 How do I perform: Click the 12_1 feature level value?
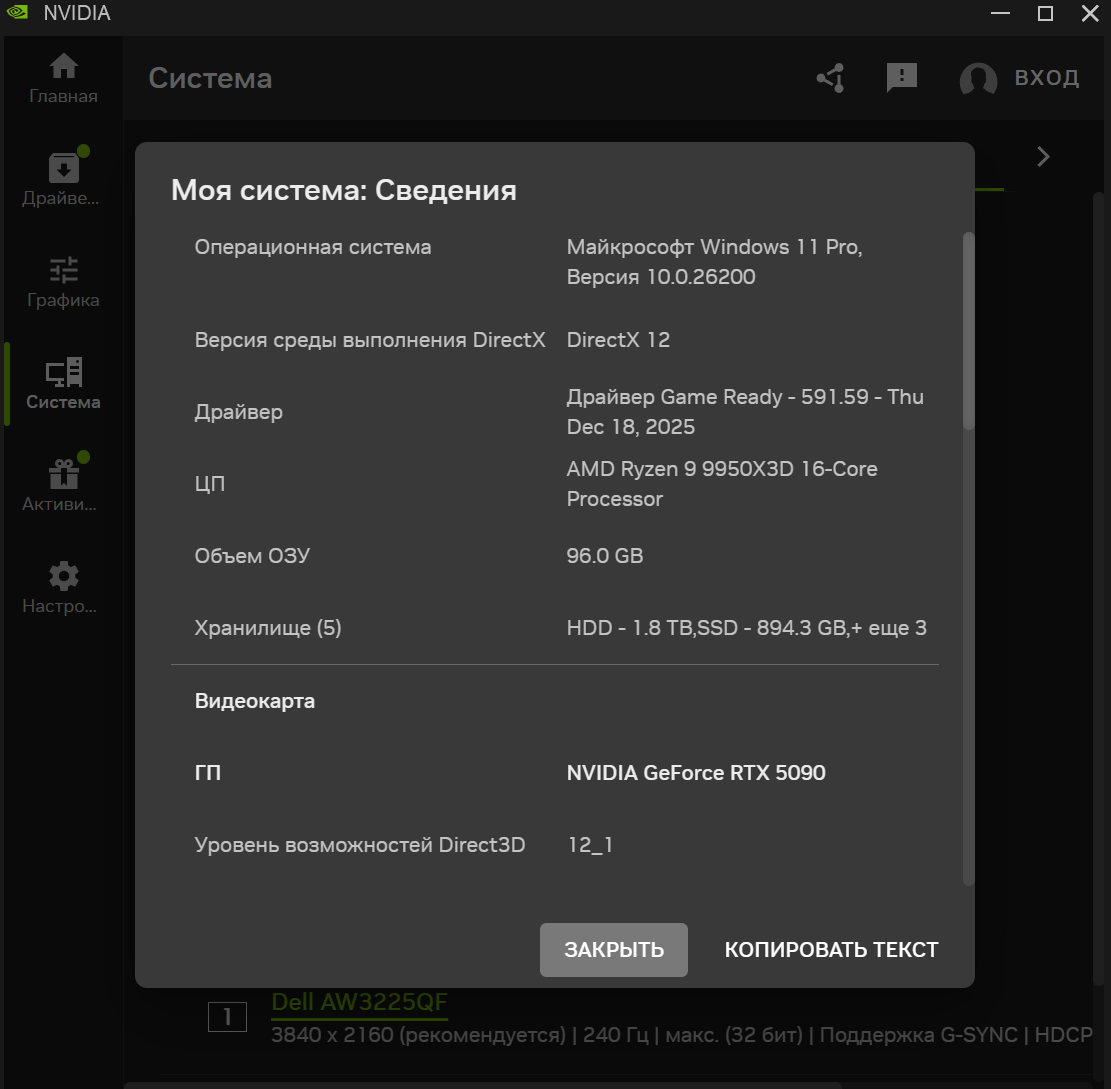[x=590, y=845]
